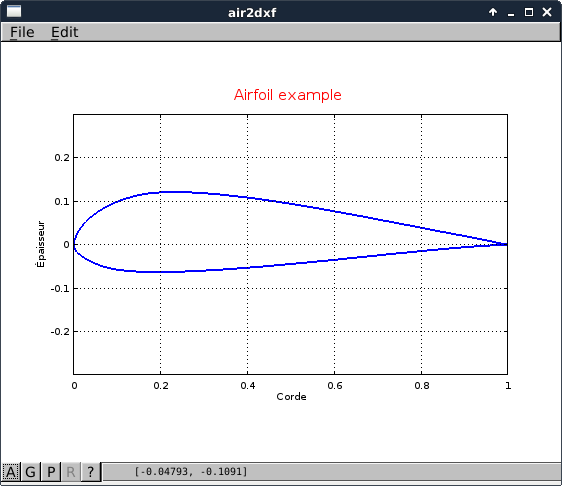Open help with the ? button
The width and height of the screenshot is (562, 486).
(90, 472)
